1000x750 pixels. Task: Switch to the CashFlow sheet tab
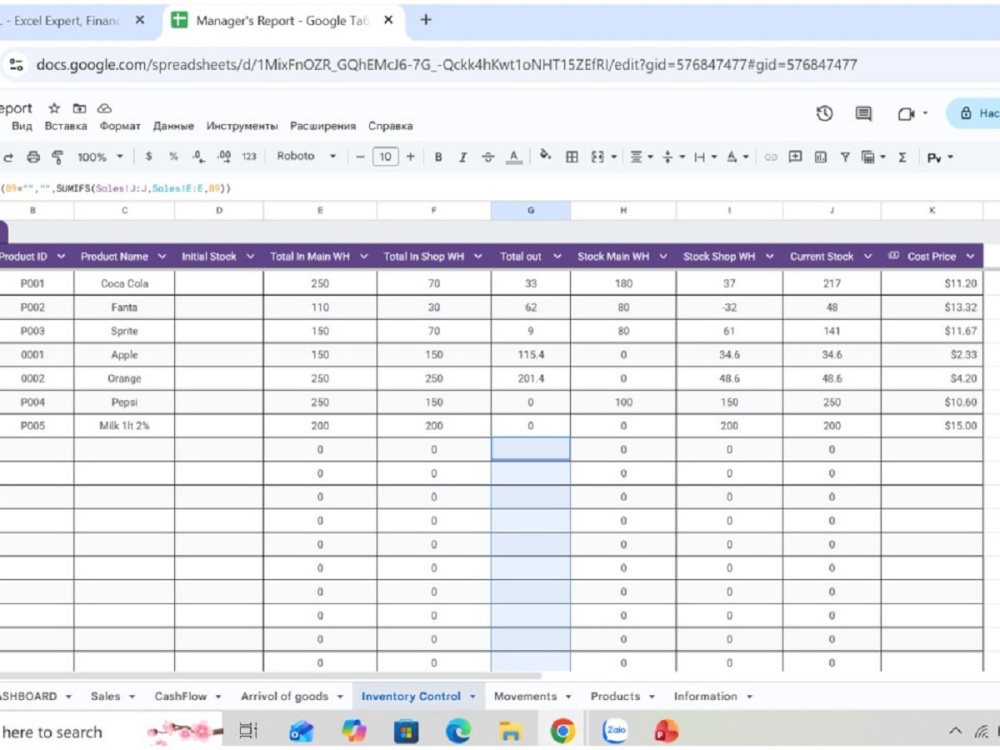(x=180, y=696)
